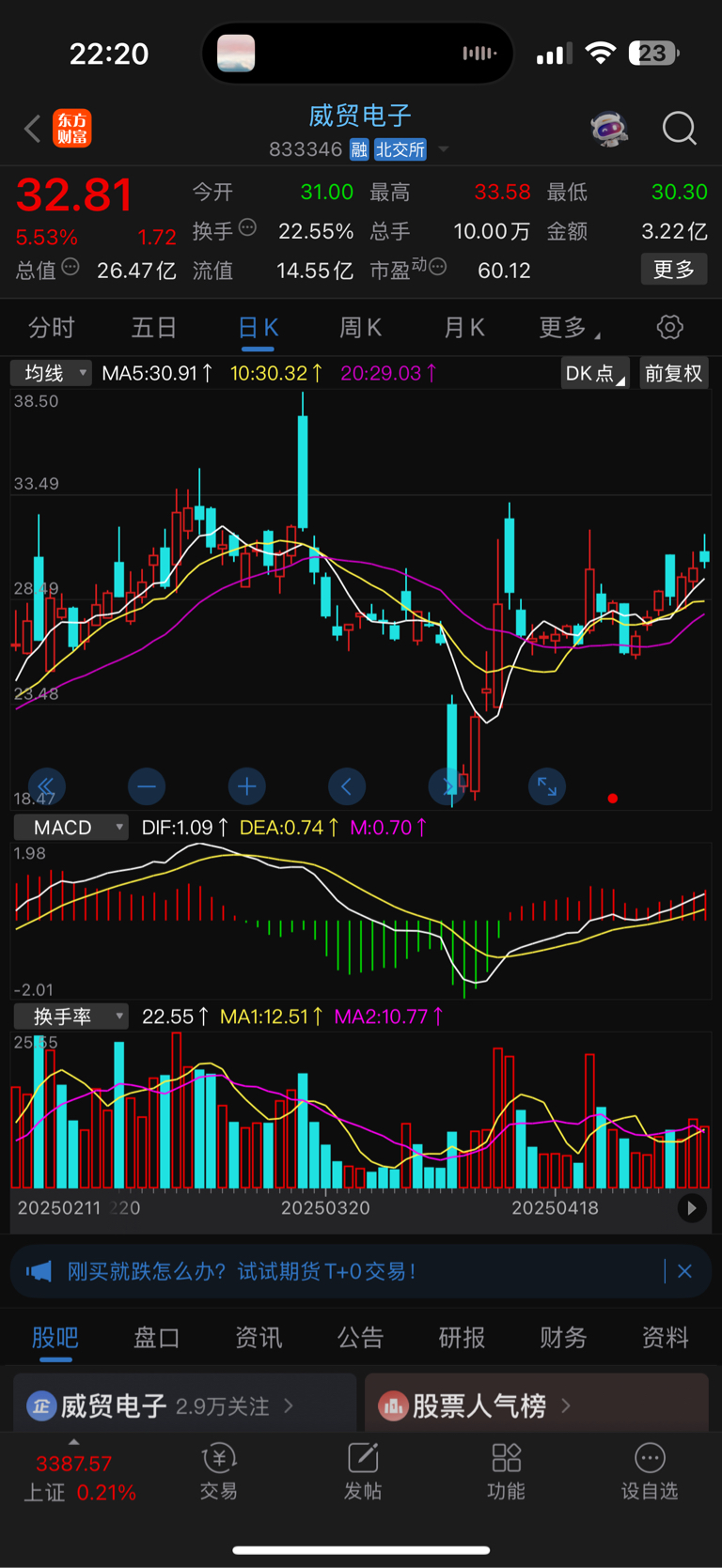Switch to 分时 chart tab
The image size is (722, 1568).
pos(52,327)
